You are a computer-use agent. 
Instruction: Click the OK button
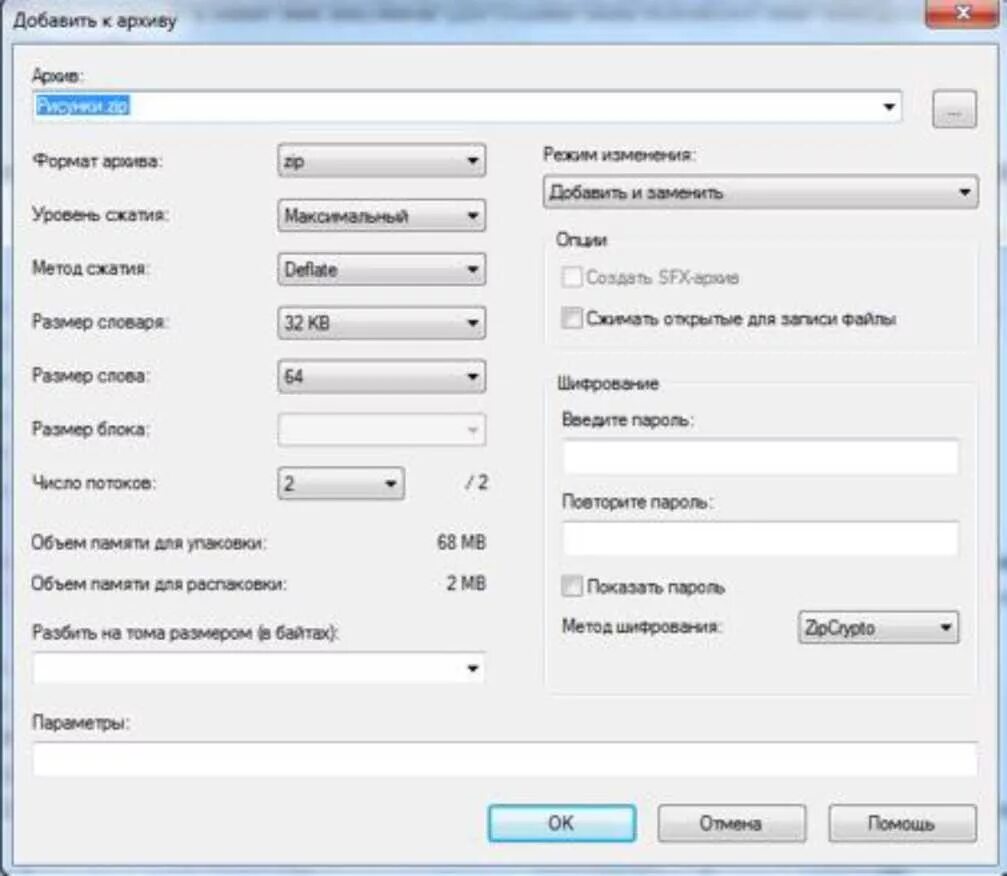pyautogui.click(x=562, y=823)
